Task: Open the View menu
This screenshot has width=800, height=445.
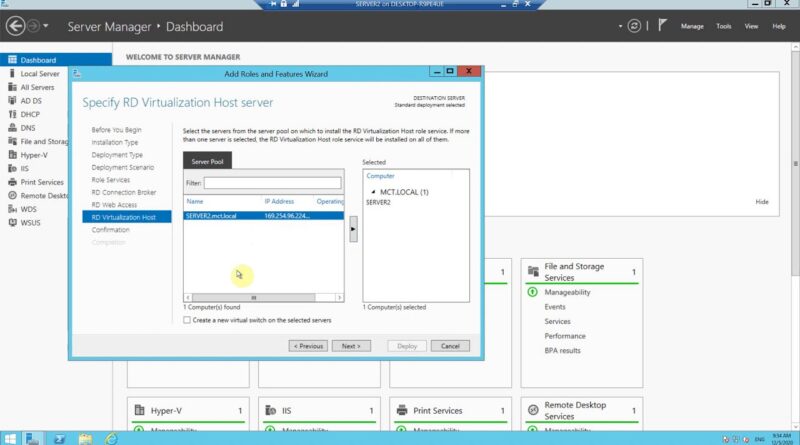Action: 751,26
